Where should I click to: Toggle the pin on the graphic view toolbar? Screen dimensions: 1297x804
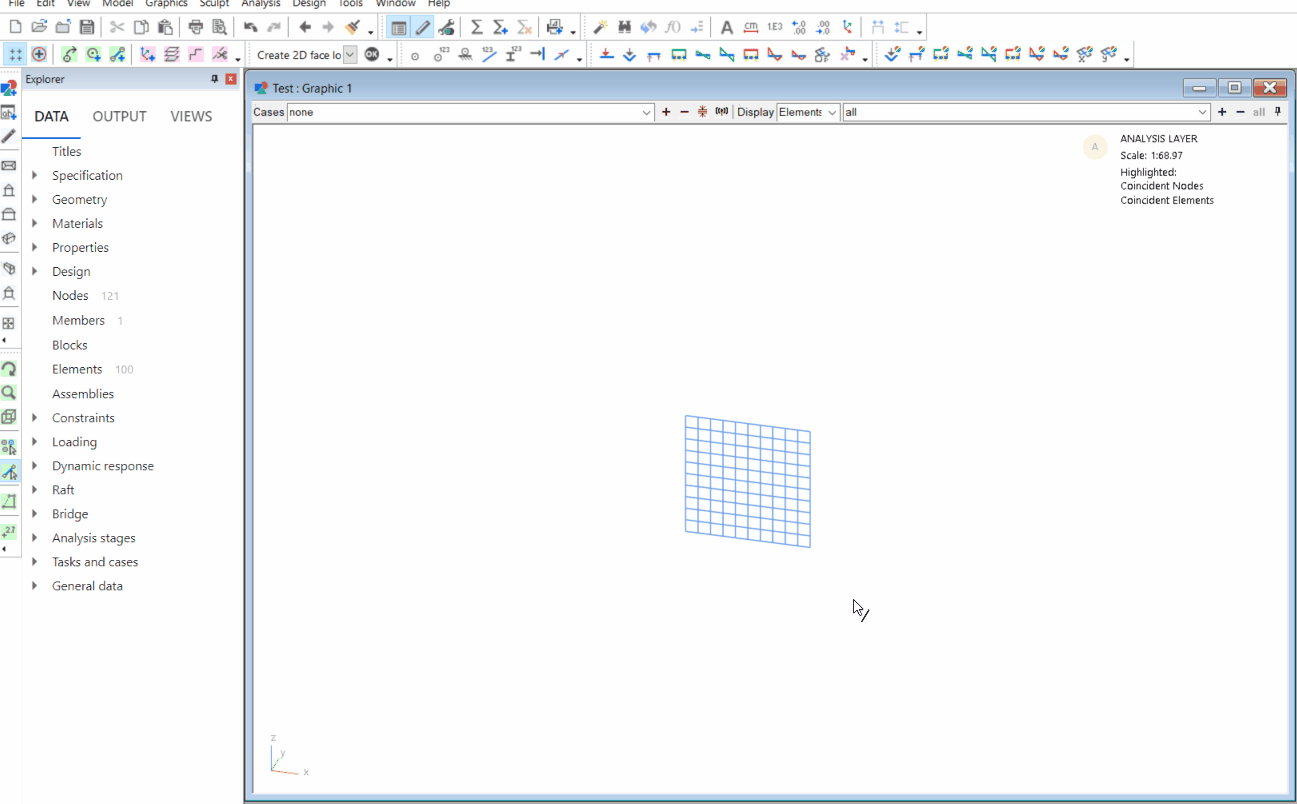(x=1277, y=112)
